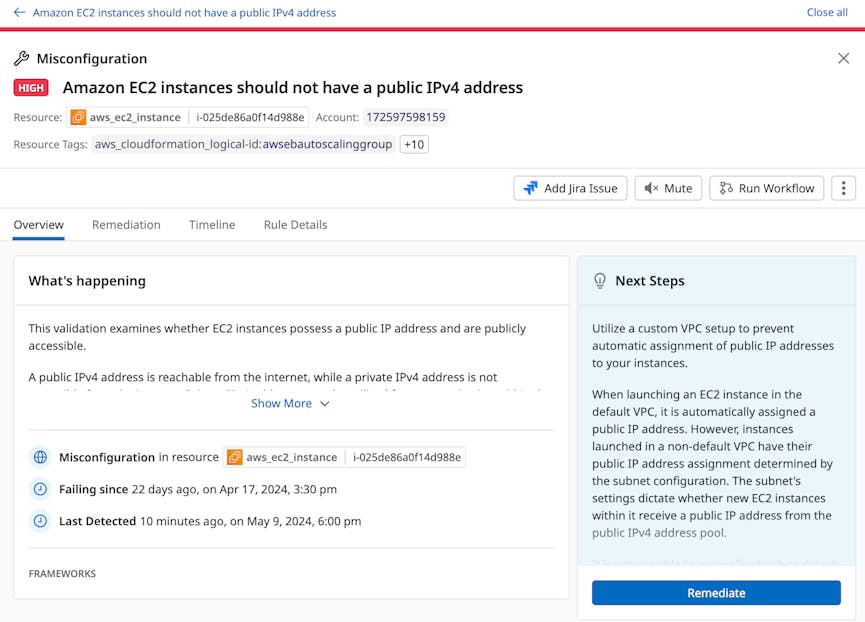Expand the +10 hidden resource tags
The image size is (865, 622).
413,144
